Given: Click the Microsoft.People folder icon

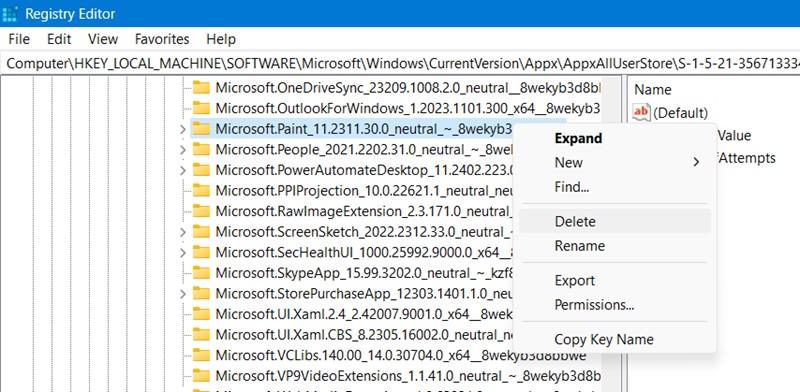Looking at the screenshot, I should click(202, 149).
